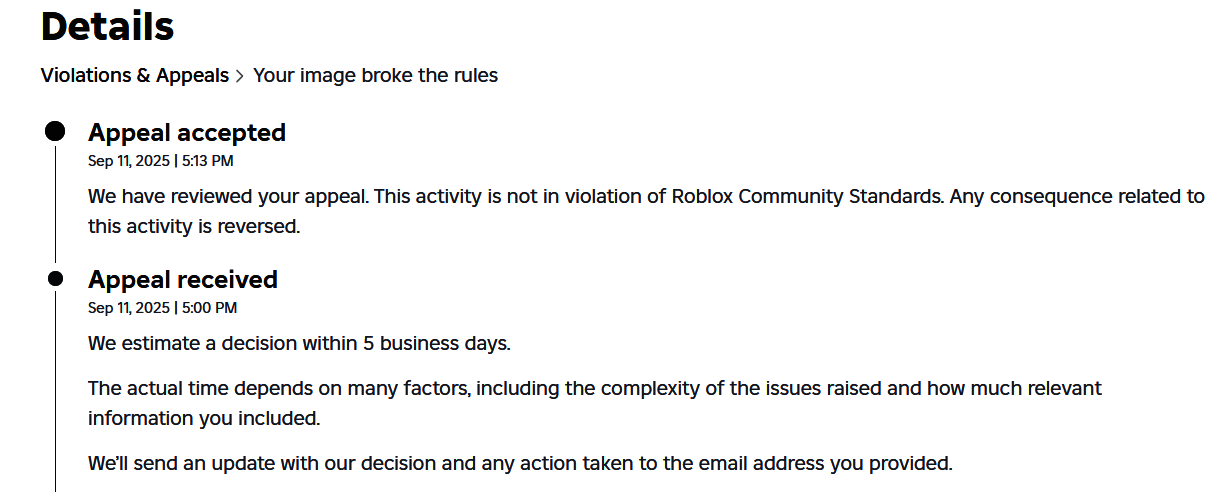Viewport: 1226px width, 492px height.
Task: Select the Appeal accepted timeline dot
Action: 55,132
